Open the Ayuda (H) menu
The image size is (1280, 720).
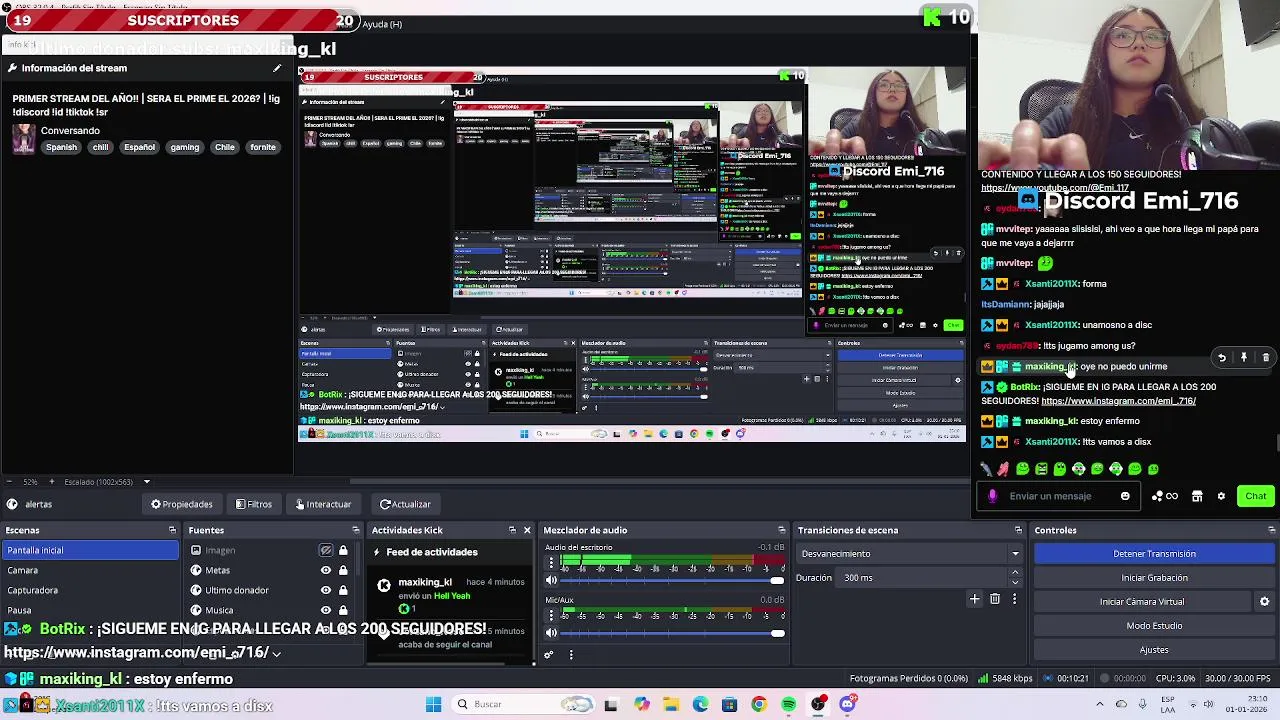click(x=382, y=24)
